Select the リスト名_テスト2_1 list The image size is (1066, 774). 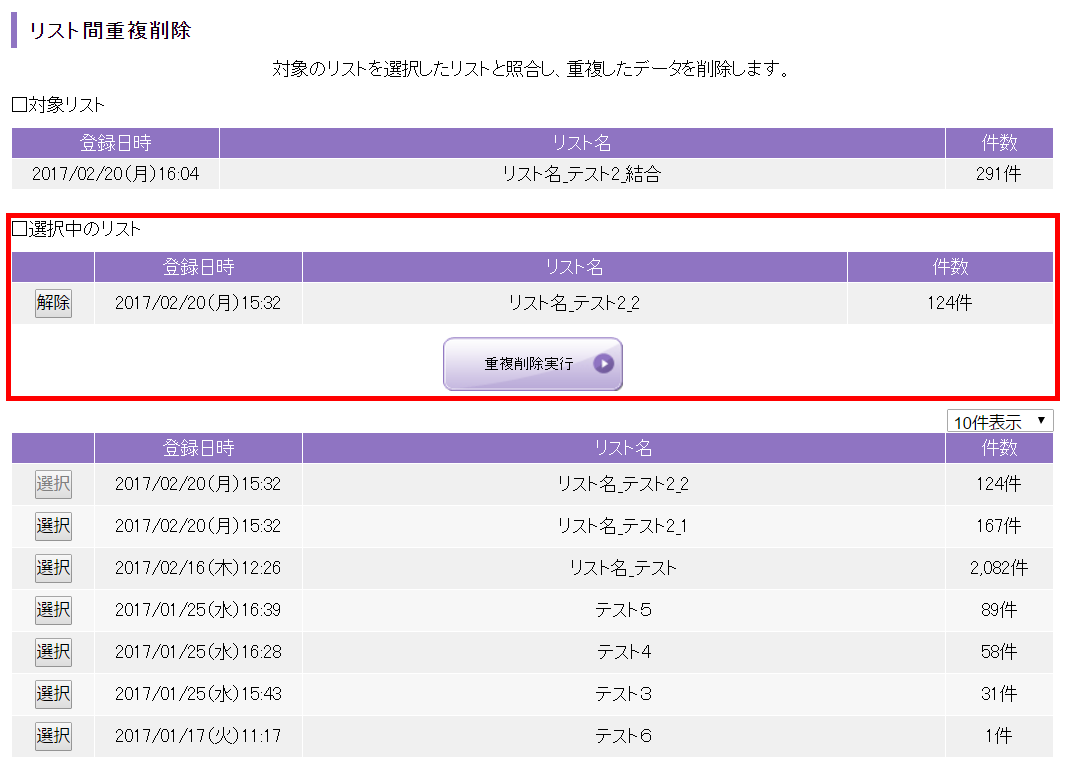tap(53, 526)
